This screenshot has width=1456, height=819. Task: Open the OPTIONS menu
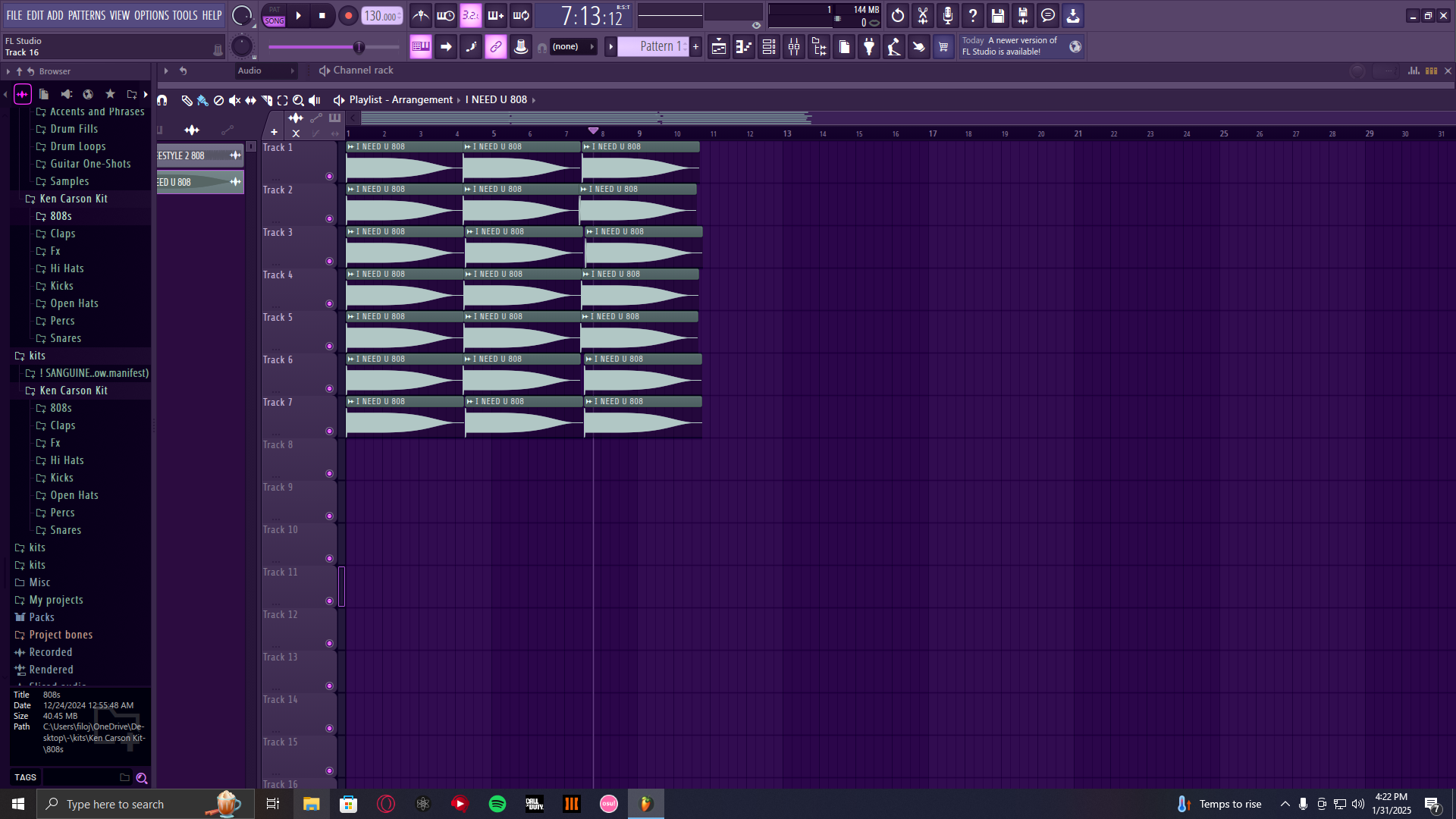[152, 15]
